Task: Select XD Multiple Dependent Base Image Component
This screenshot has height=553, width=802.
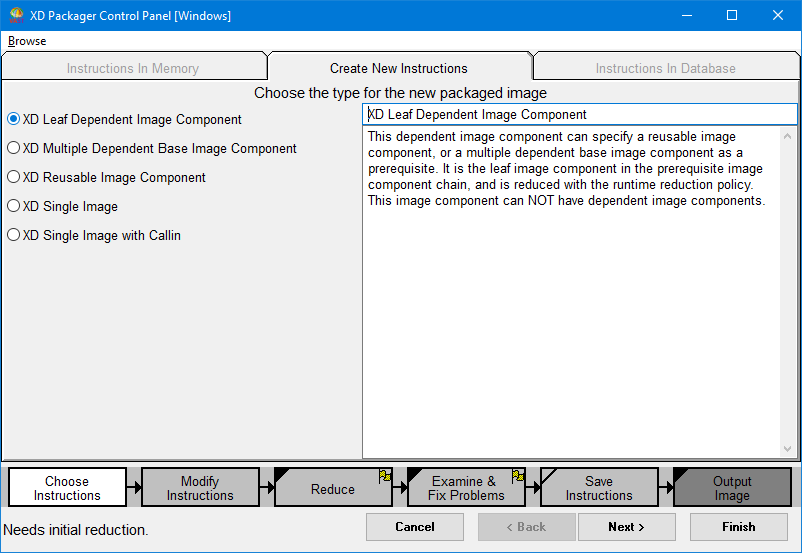Action: (14, 148)
